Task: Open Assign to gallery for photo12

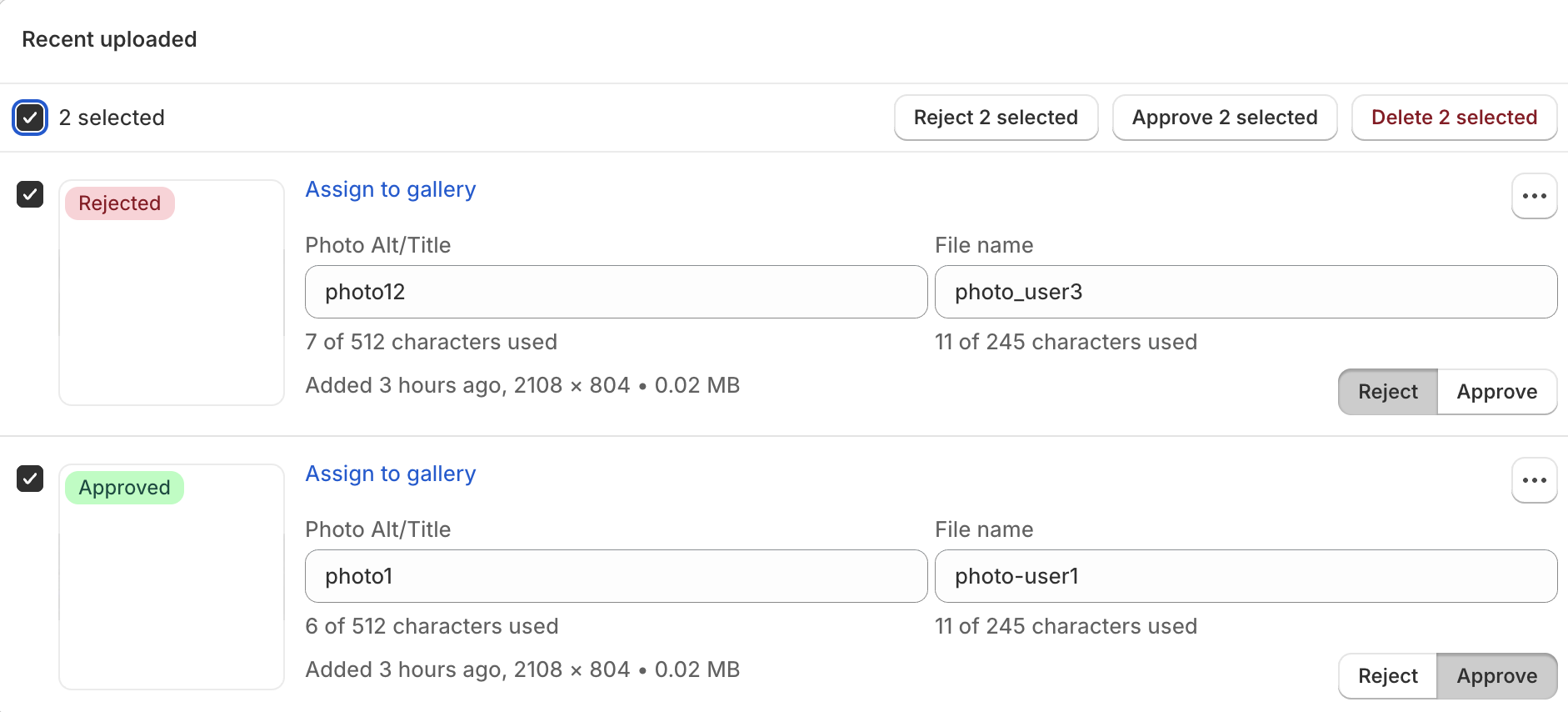Action: pyautogui.click(x=390, y=189)
